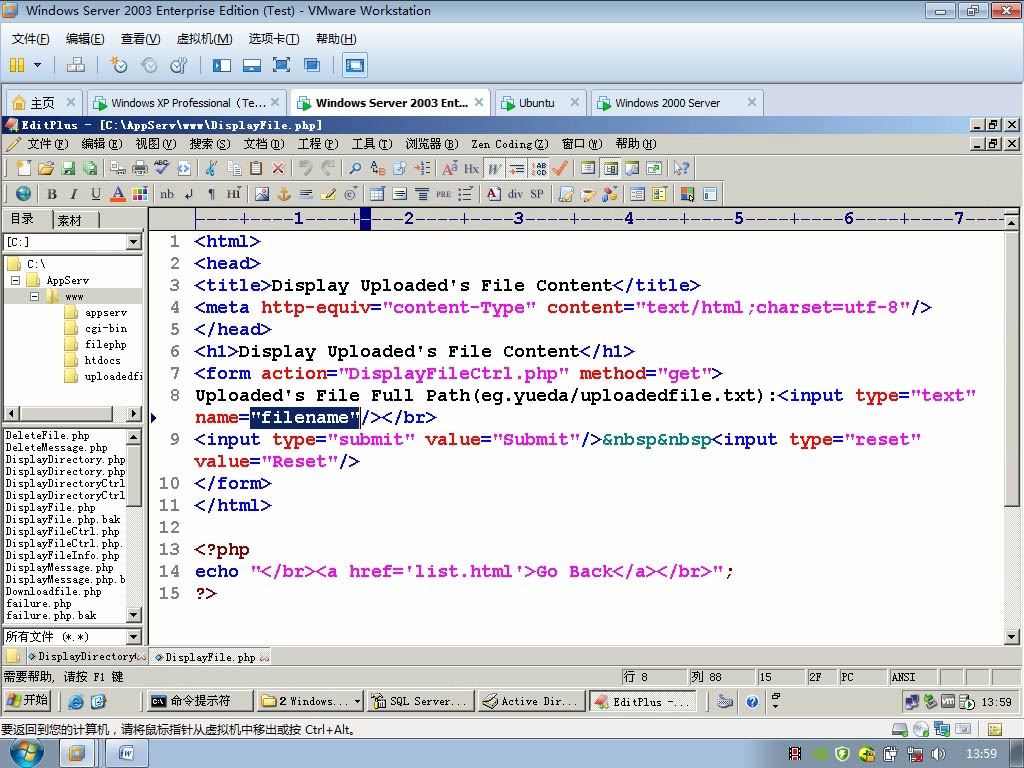Insert a div tag
1024x768 pixels.
point(515,194)
